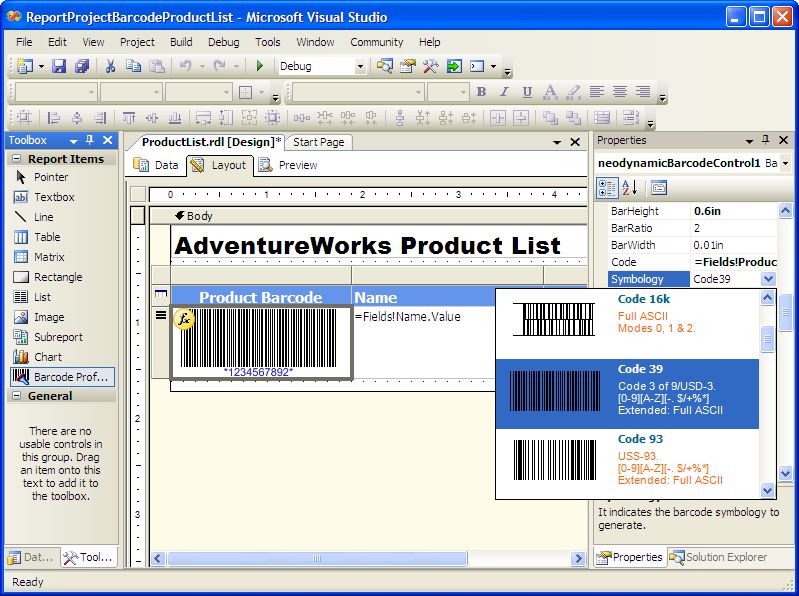Screen dimensions: 799x596
Task: Click the Cut scissors icon
Action: click(110, 66)
